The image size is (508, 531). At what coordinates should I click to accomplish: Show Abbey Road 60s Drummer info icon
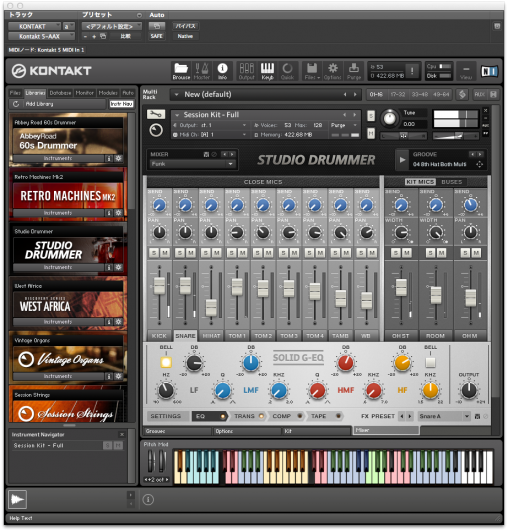tap(109, 158)
